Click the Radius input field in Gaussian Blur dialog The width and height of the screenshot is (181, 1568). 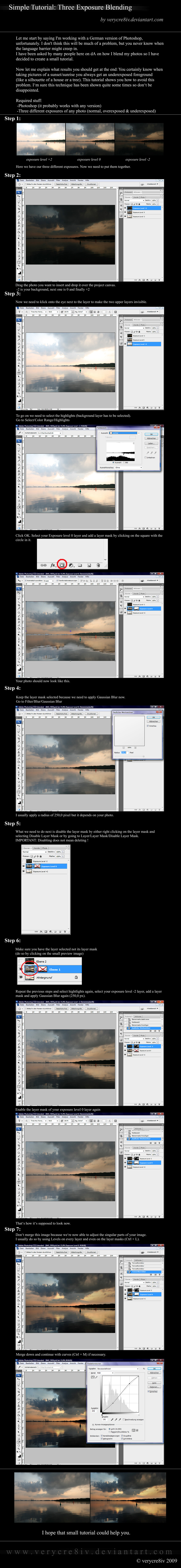125,753
